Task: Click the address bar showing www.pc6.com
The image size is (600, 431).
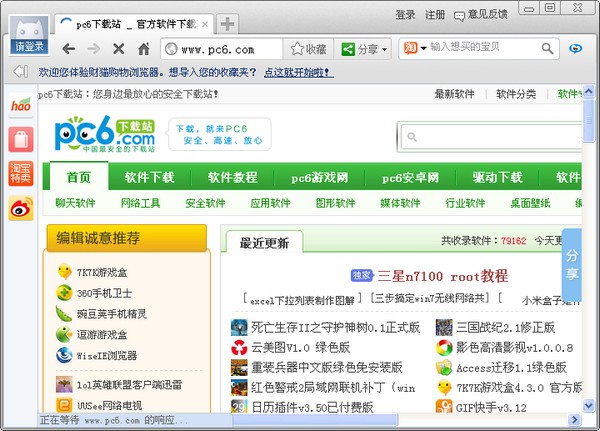Action: coord(221,49)
